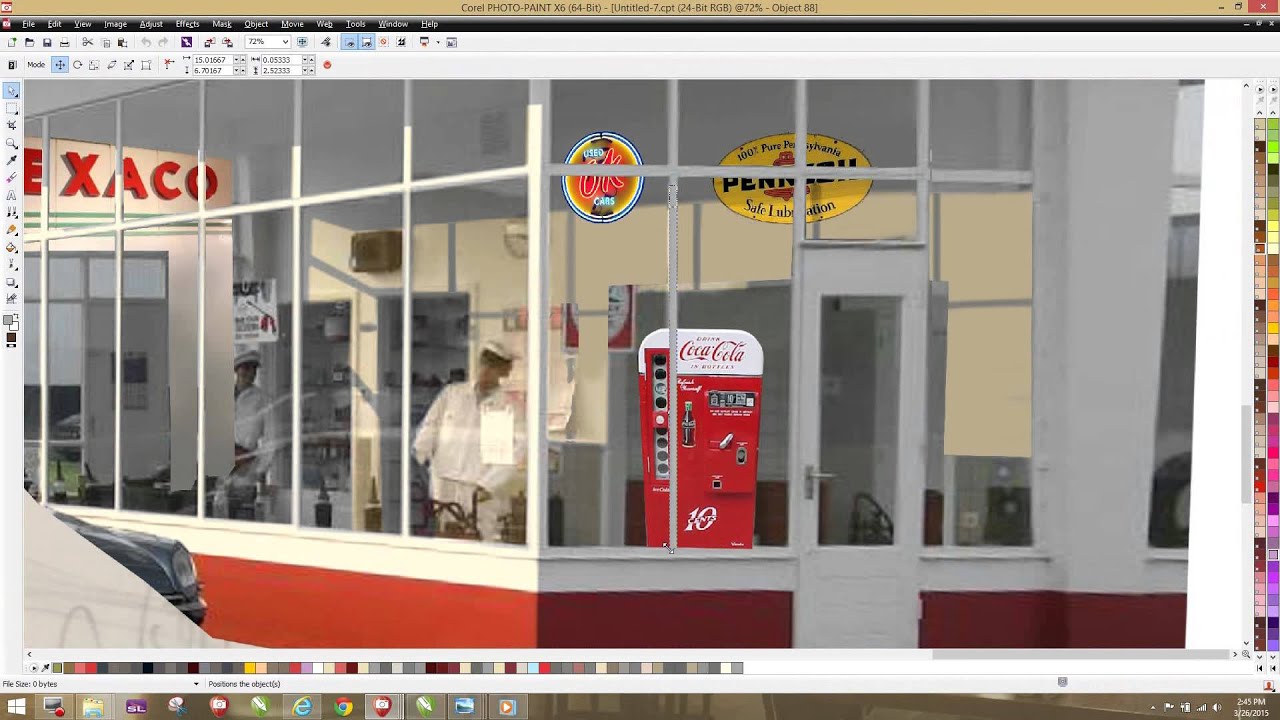Select the Clone tool in toolbox

(12, 212)
